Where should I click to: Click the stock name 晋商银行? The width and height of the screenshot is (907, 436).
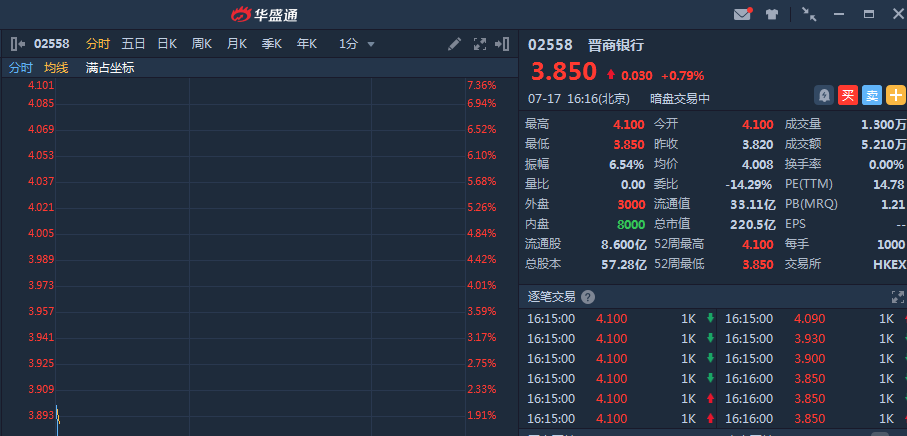tap(615, 45)
